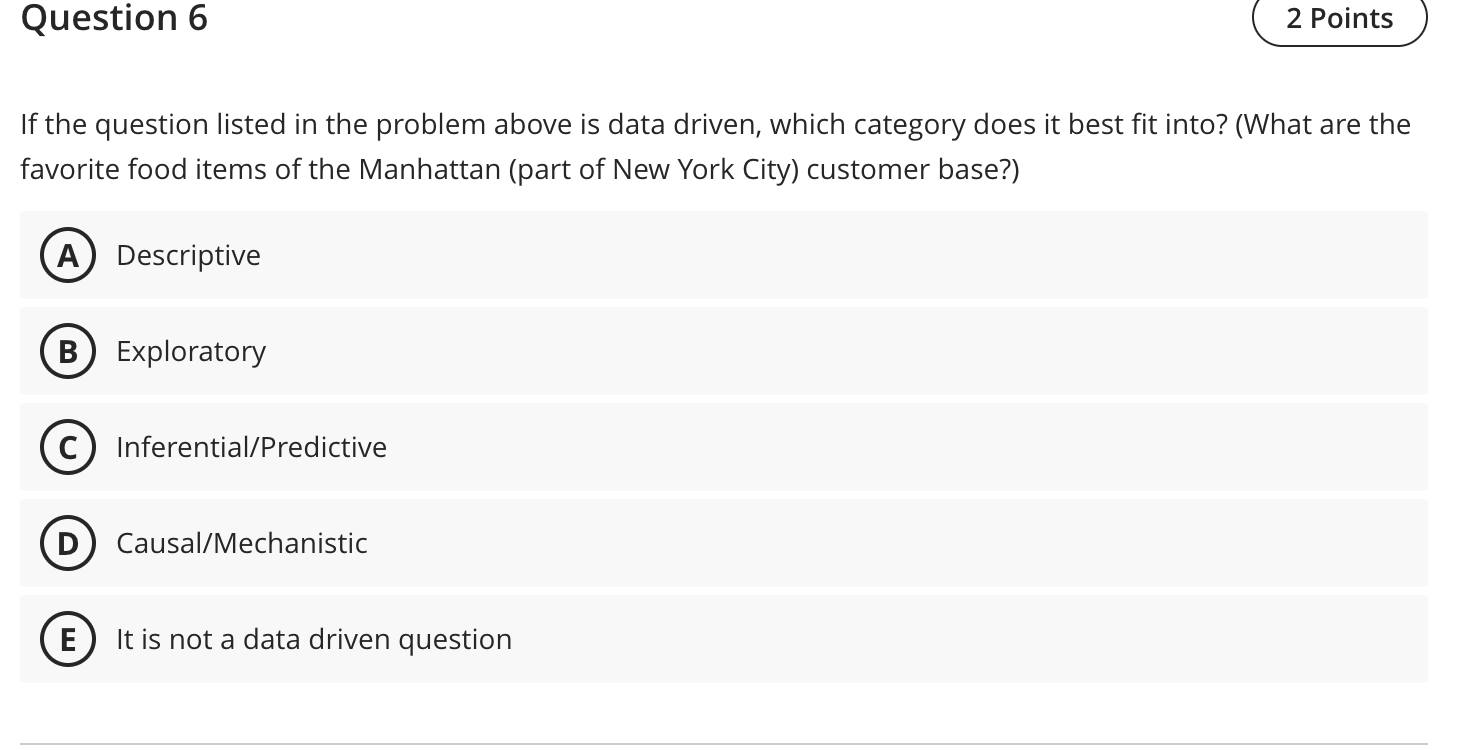Select the circled D icon for Causal/Mechanistic
This screenshot has width=1466, height=750.
pyautogui.click(x=67, y=543)
